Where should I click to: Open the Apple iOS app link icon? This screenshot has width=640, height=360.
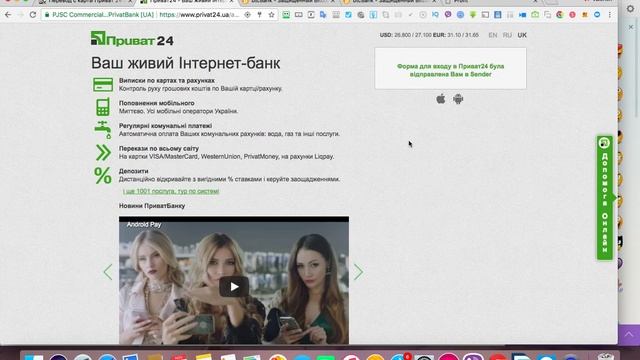pyautogui.click(x=441, y=99)
